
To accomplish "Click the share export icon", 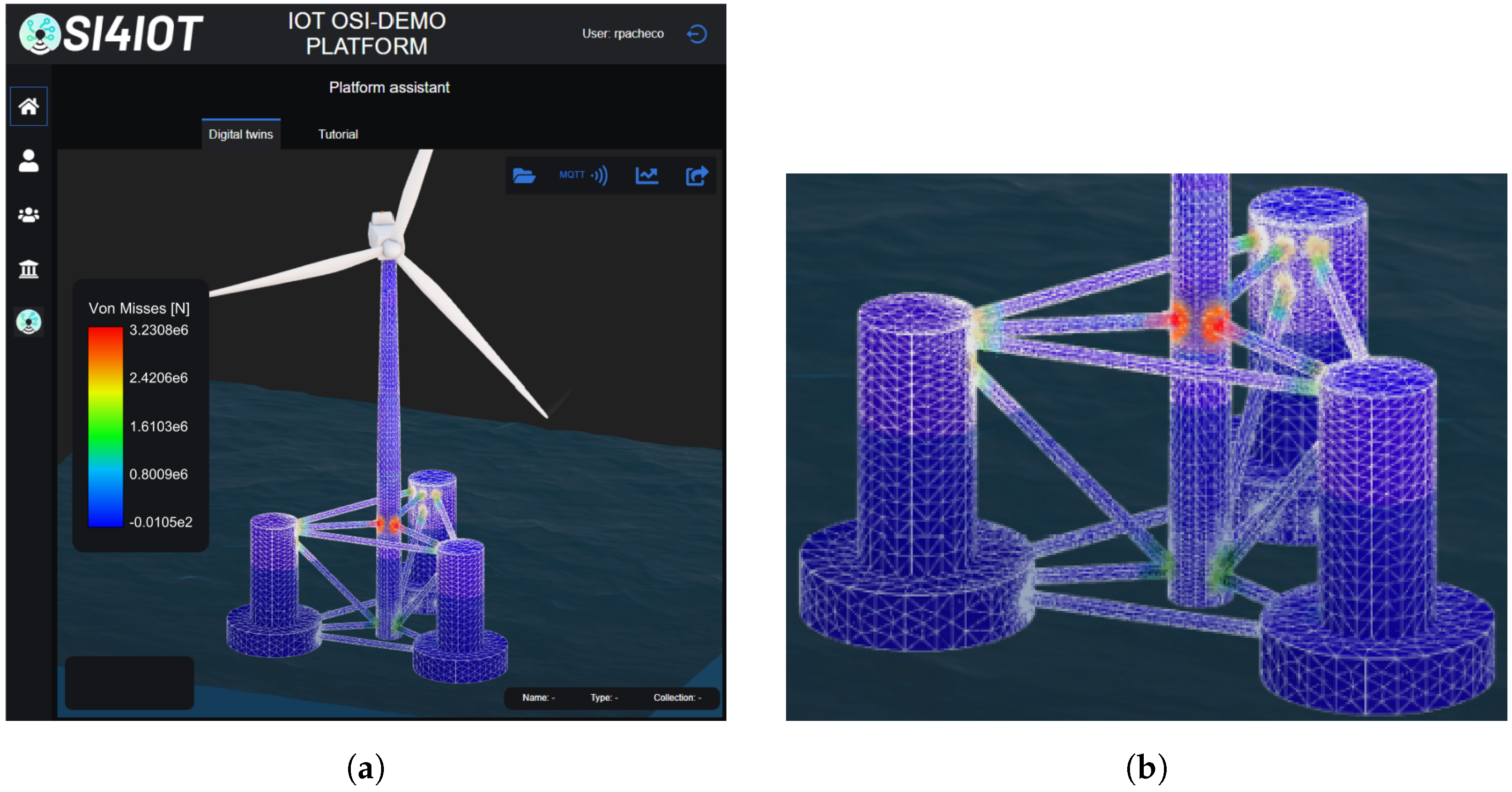I will coord(697,176).
